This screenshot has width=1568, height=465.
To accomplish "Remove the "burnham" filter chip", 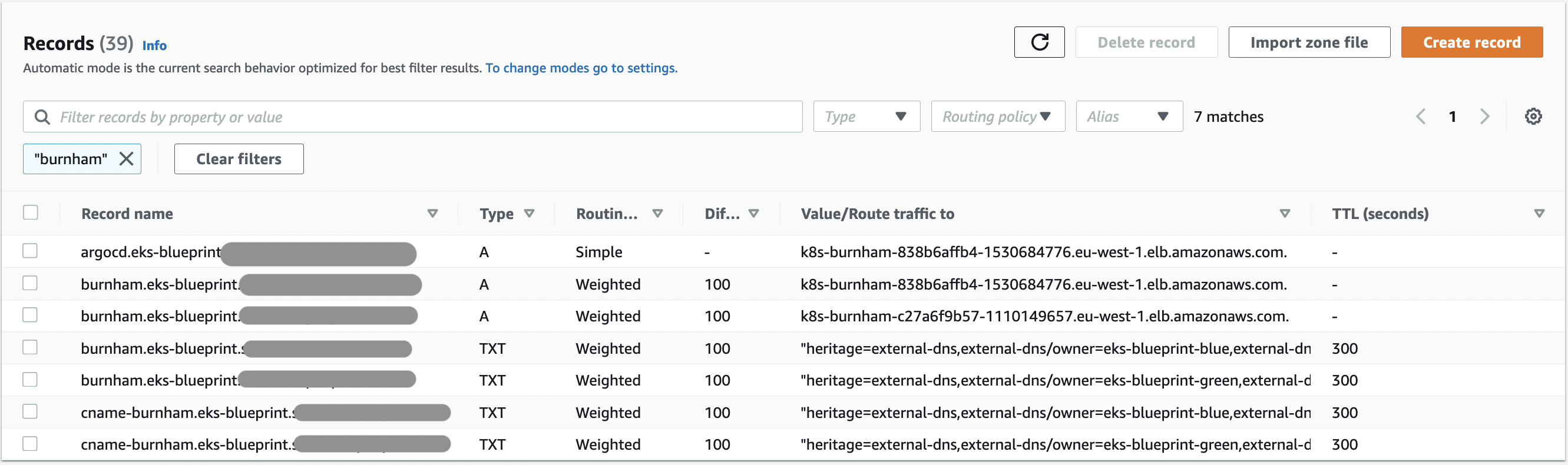I will 126,159.
